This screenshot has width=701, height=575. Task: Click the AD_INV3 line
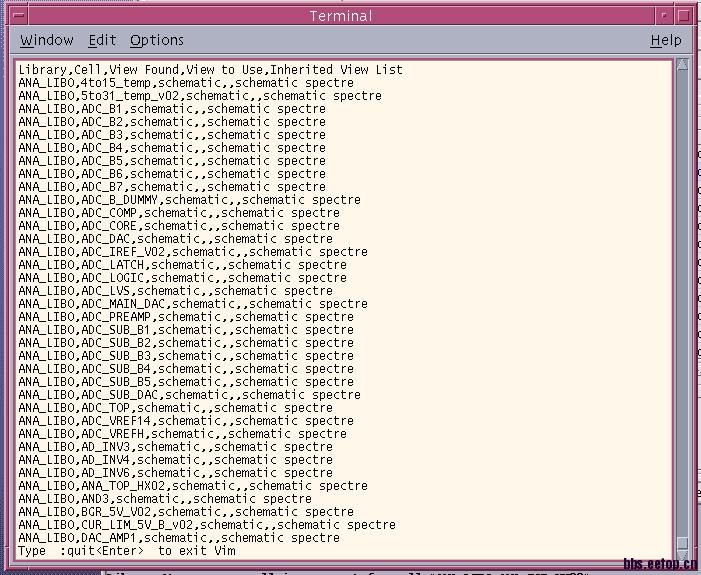[x=175, y=446]
